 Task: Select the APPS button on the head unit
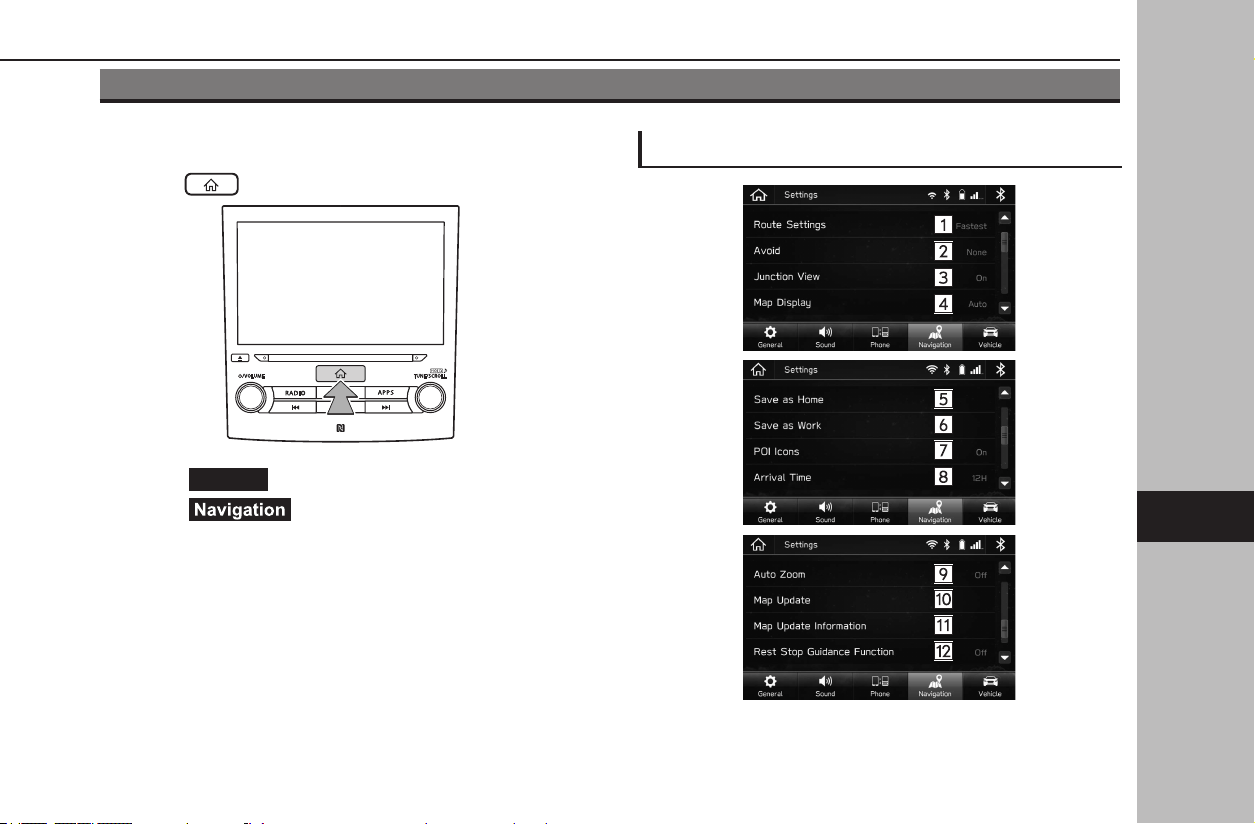pyautogui.click(x=386, y=393)
